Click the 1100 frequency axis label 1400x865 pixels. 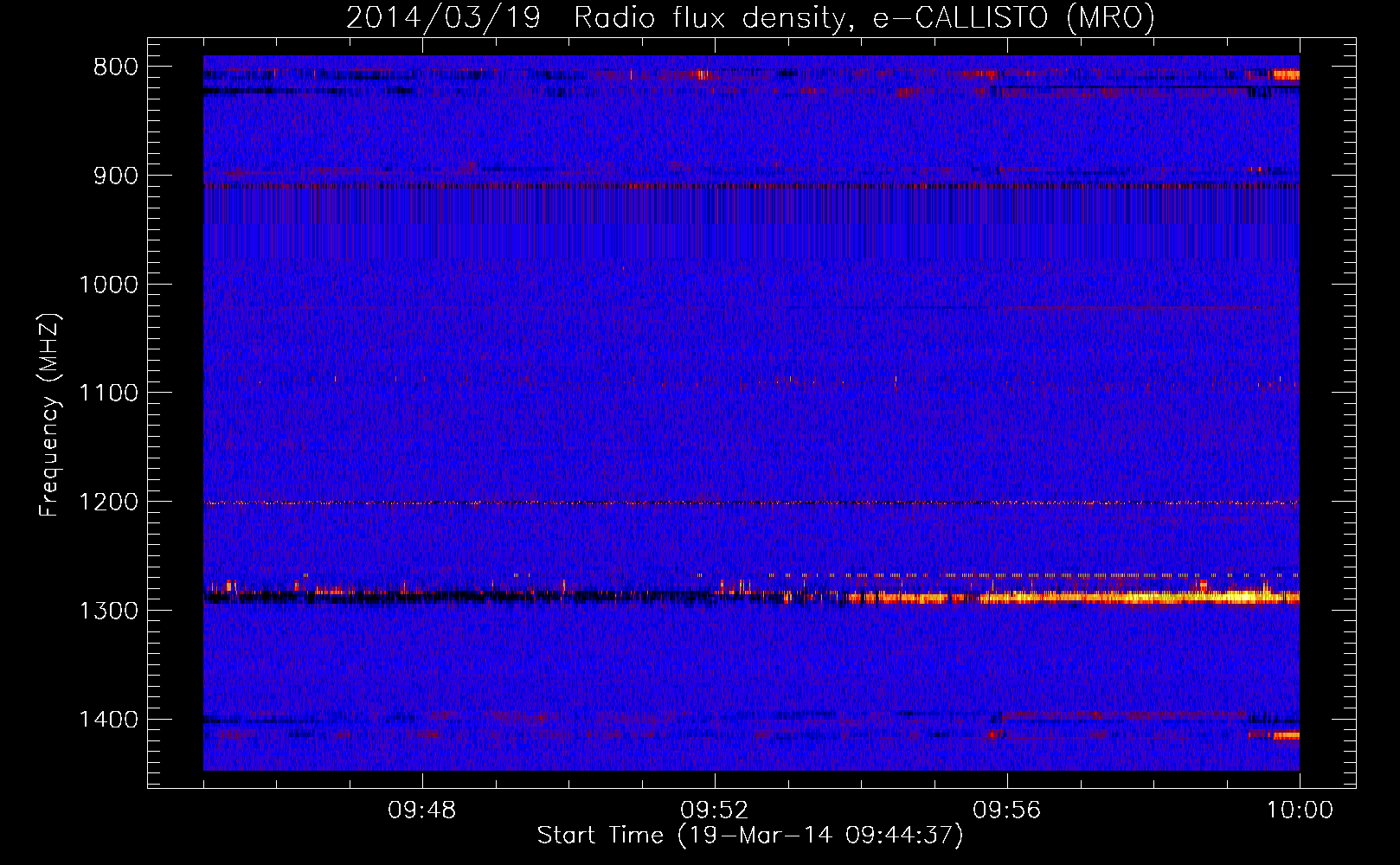point(108,393)
